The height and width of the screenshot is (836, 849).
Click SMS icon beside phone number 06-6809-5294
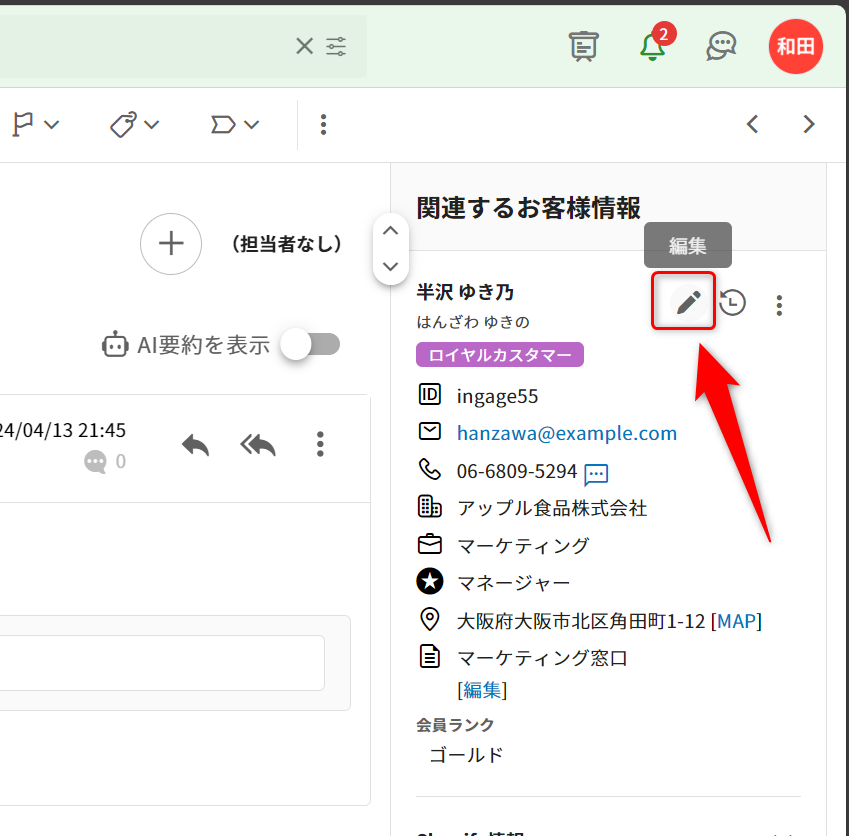597,473
